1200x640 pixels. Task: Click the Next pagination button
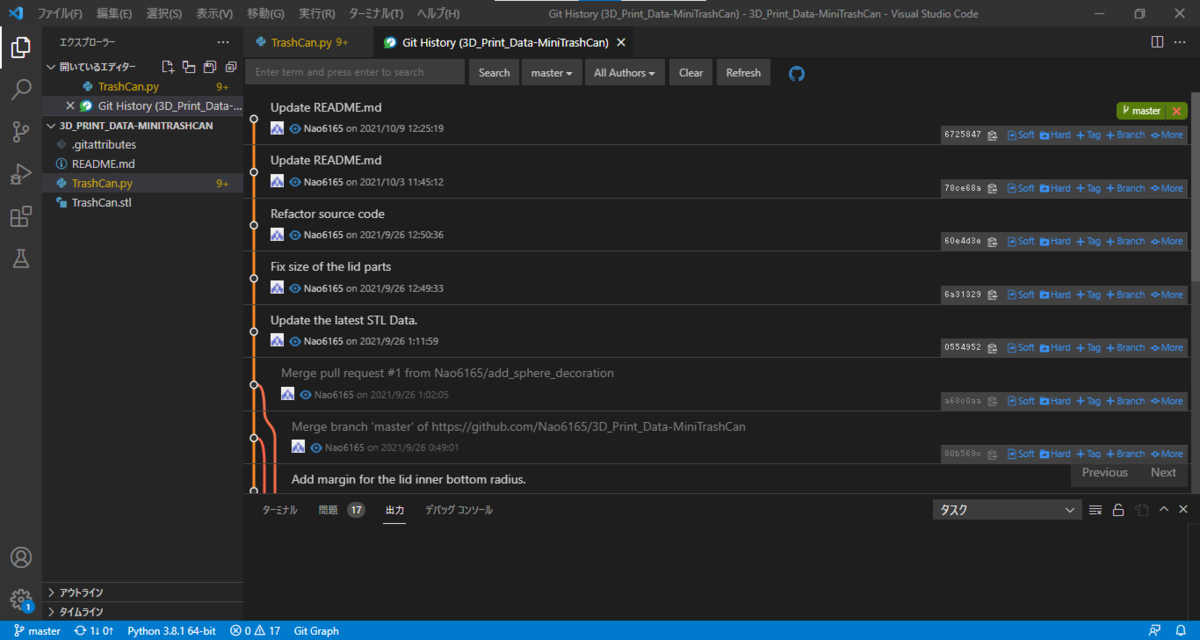pos(1163,473)
